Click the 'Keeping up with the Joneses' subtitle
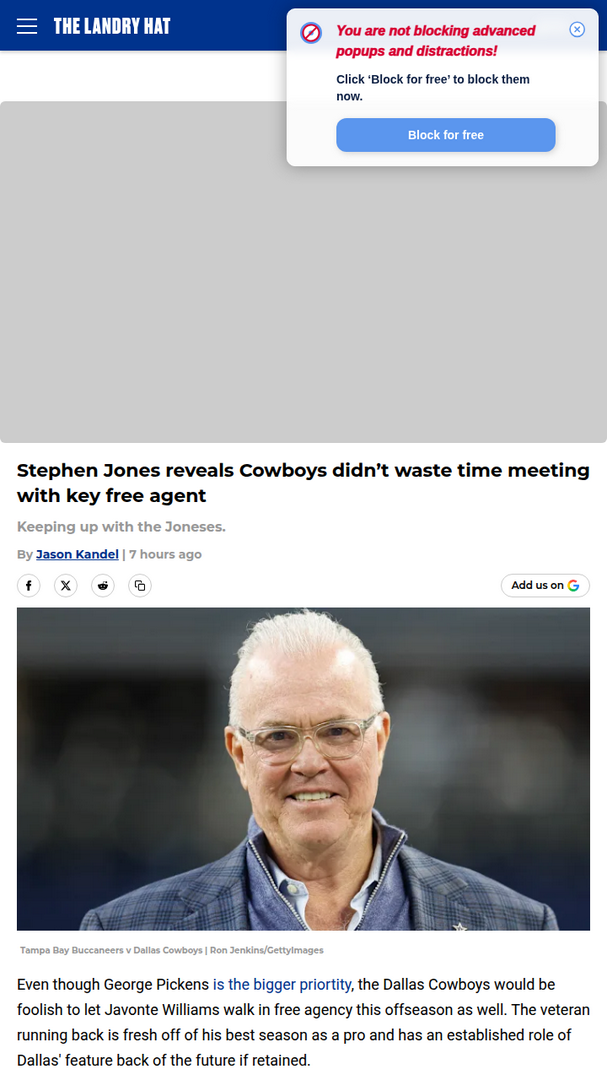 [x=121, y=527]
